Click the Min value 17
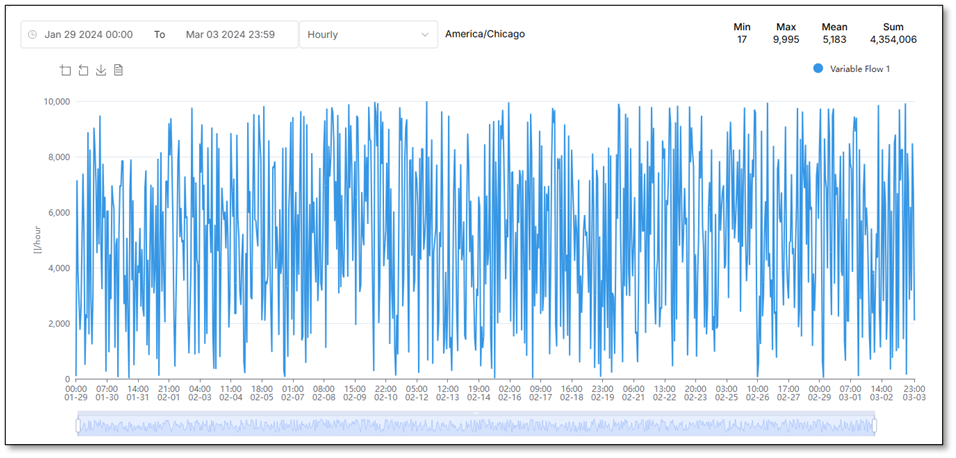Screen dimensions: 956x458 [742, 40]
